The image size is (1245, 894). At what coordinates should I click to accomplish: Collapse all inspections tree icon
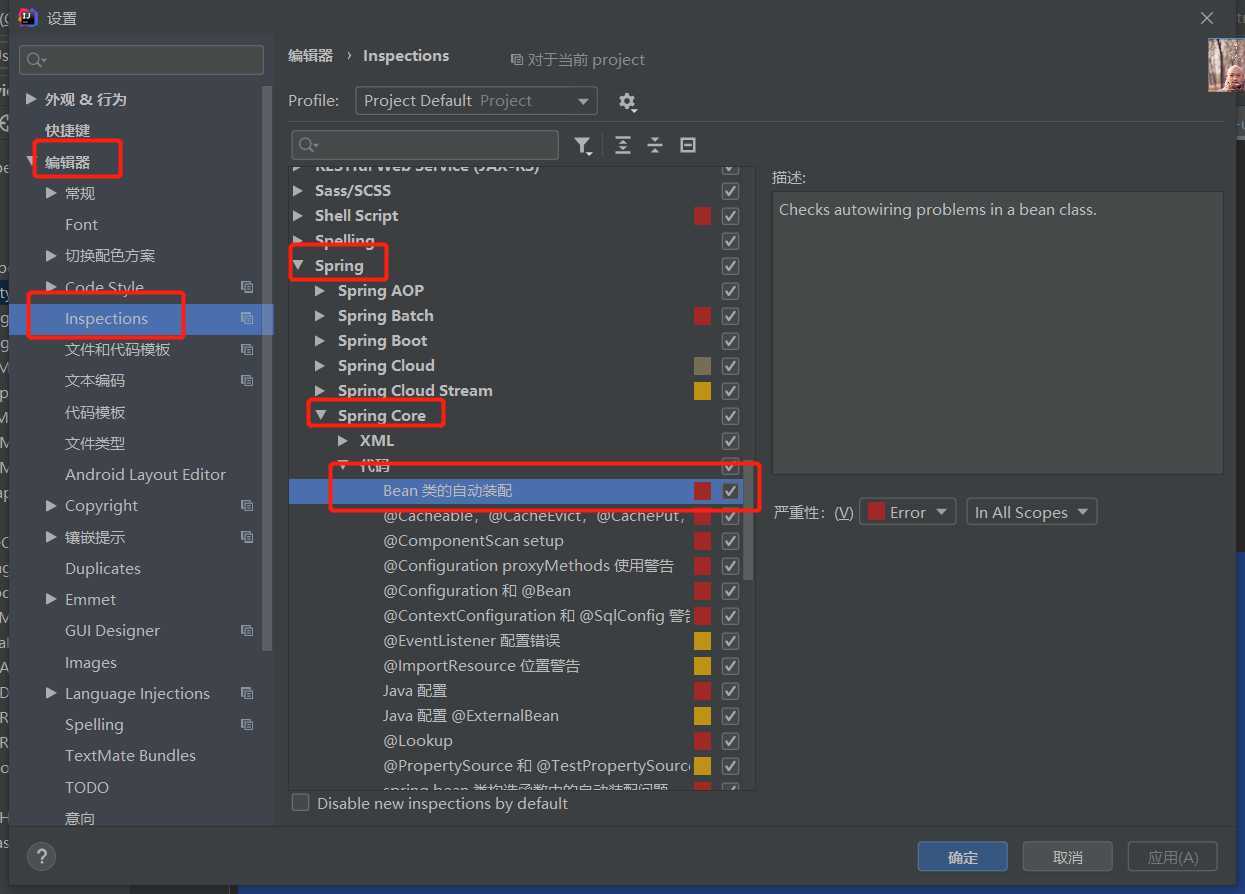pos(655,146)
